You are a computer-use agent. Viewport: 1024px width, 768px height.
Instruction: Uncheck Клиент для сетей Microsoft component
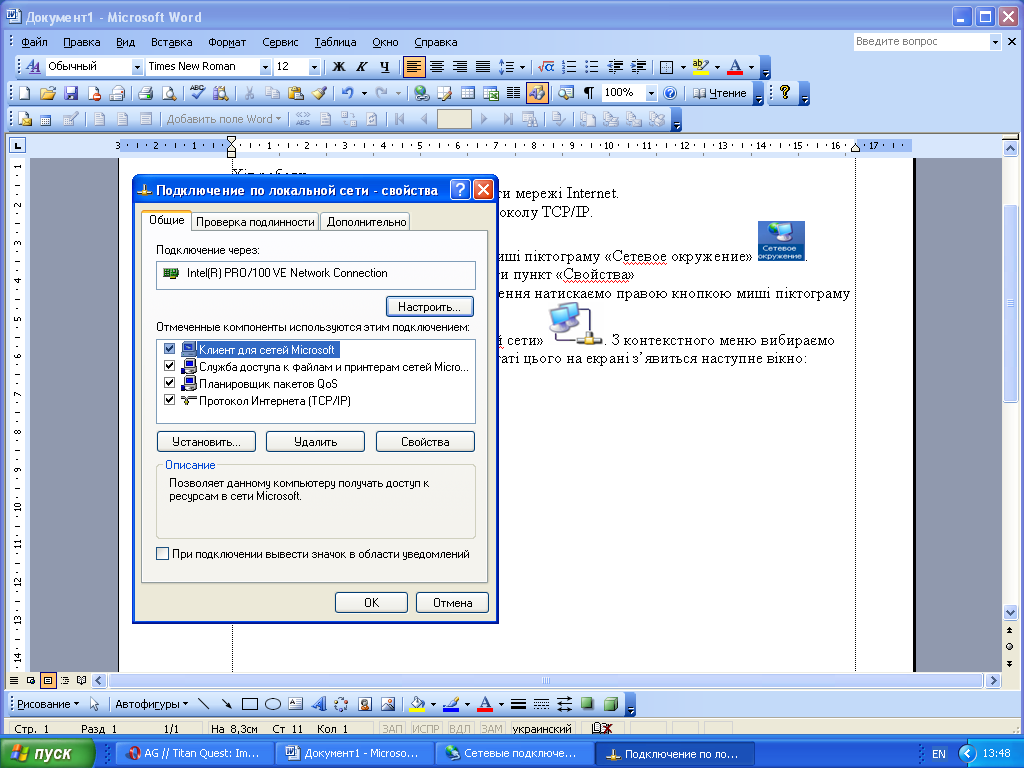tap(169, 349)
